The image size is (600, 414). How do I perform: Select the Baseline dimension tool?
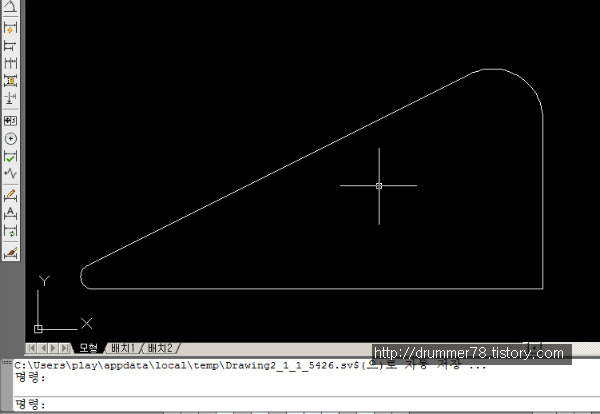click(10, 46)
